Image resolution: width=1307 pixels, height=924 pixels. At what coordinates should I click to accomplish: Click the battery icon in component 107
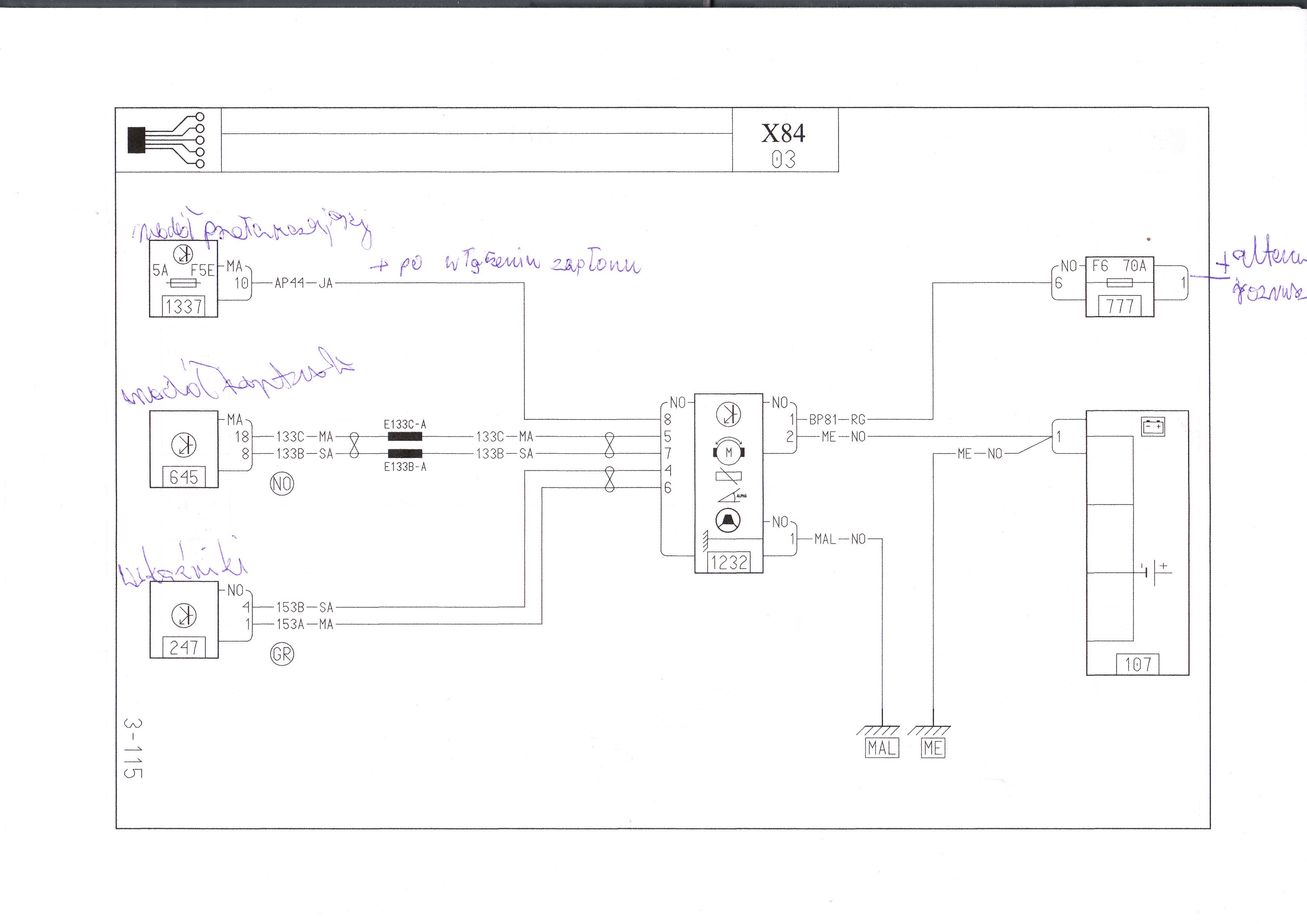(1153, 426)
